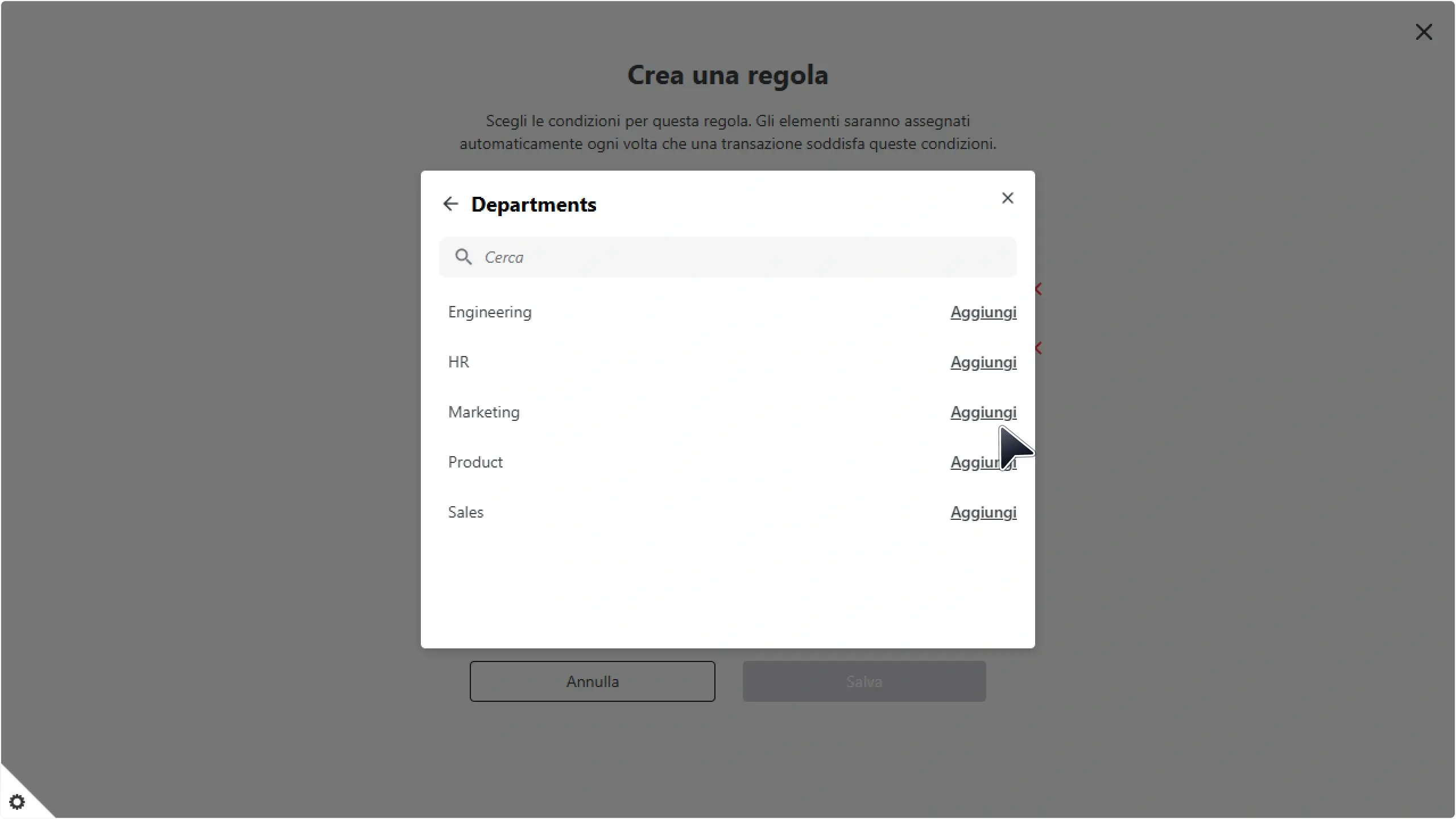Add the Engineering department

[x=983, y=312]
